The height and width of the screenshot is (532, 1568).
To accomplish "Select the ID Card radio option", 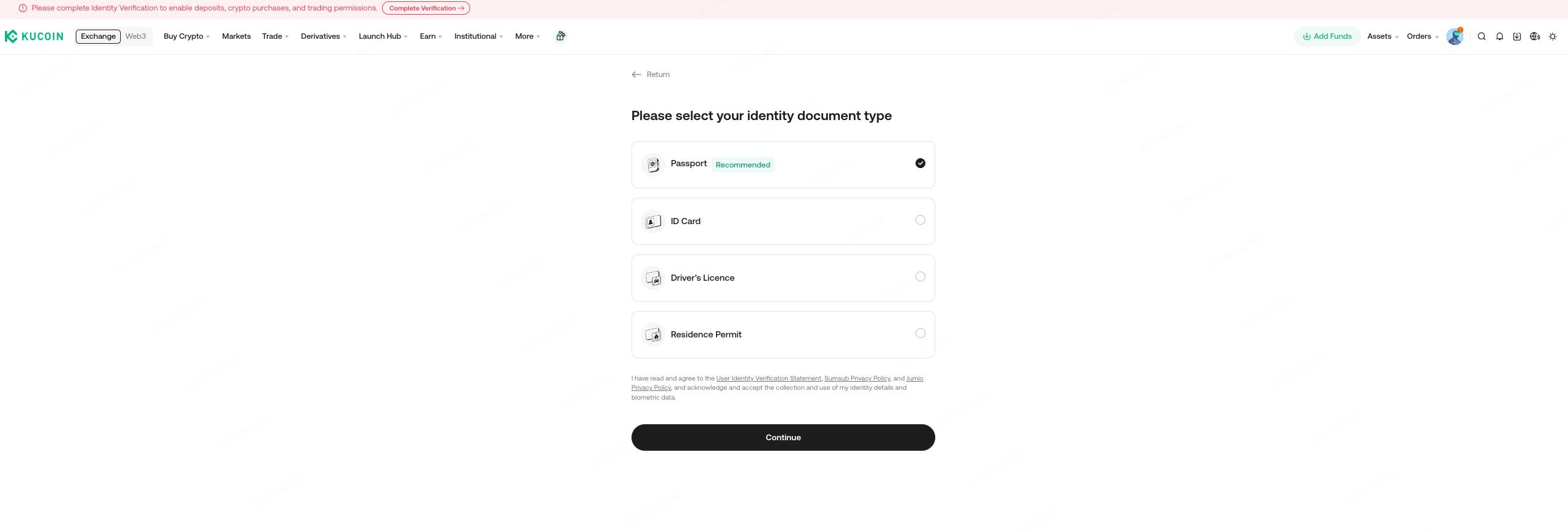I will (x=920, y=220).
